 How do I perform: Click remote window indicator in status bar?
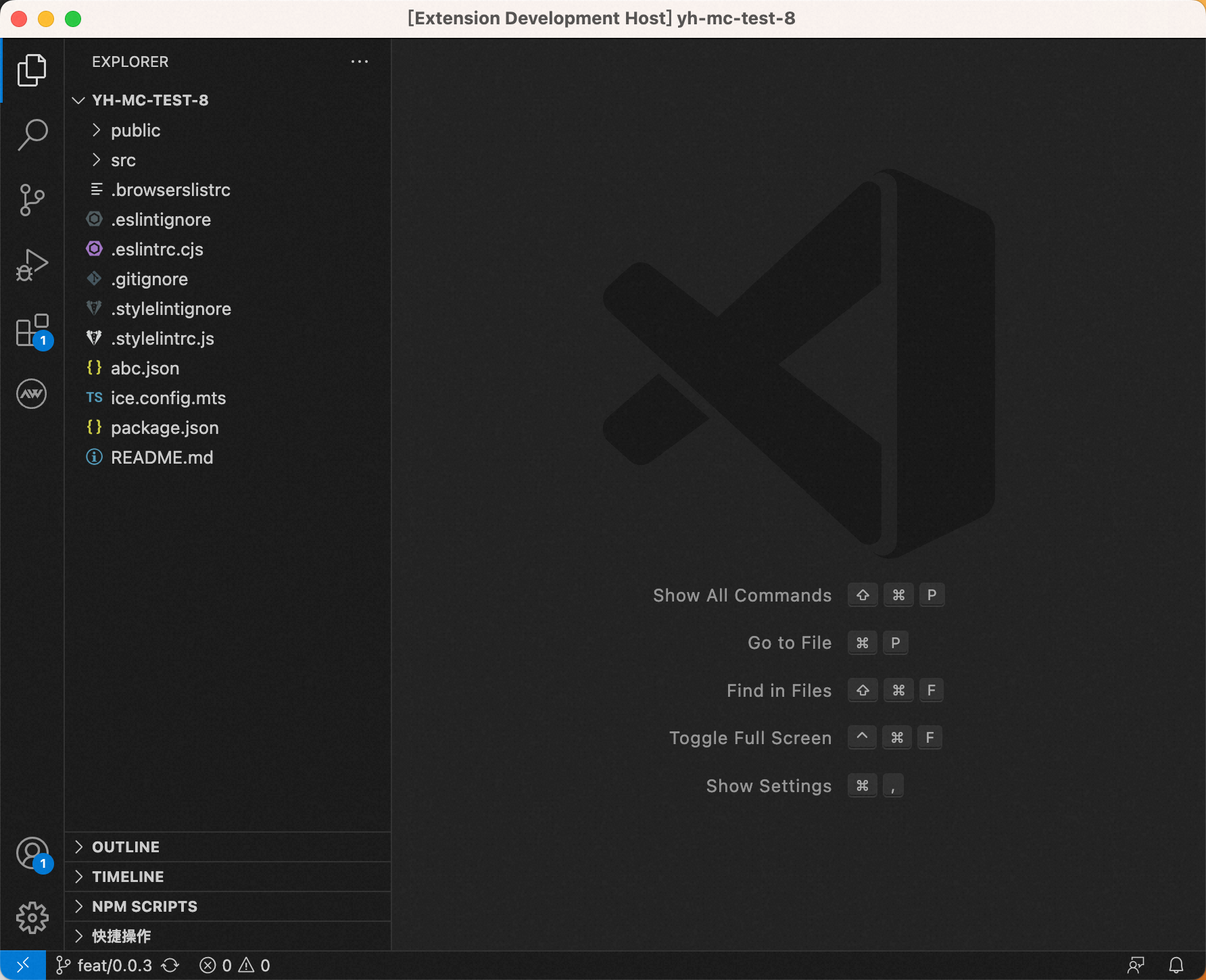(23, 965)
